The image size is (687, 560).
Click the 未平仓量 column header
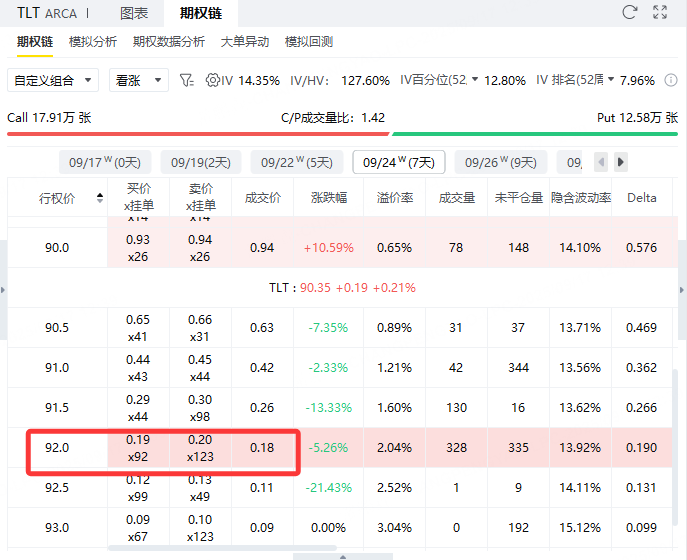pyautogui.click(x=519, y=198)
